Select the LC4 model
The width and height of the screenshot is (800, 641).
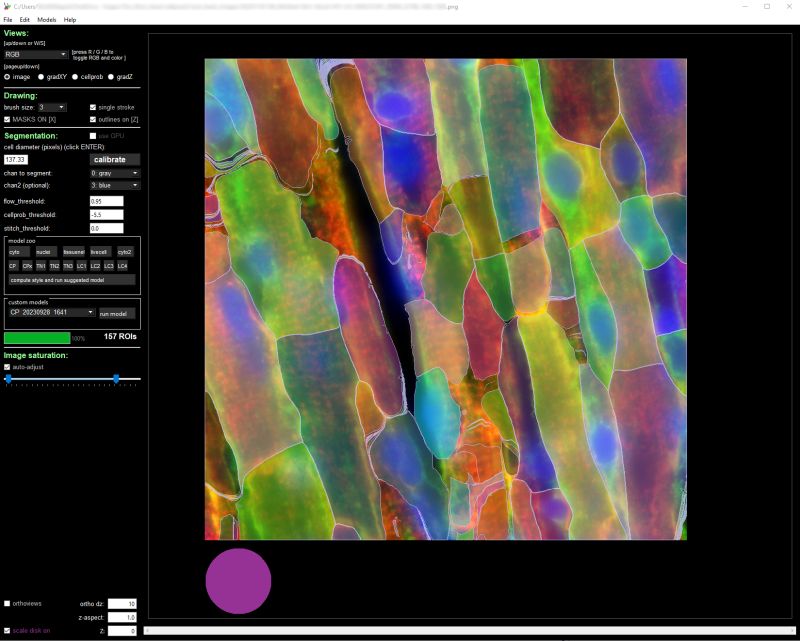(x=122, y=266)
